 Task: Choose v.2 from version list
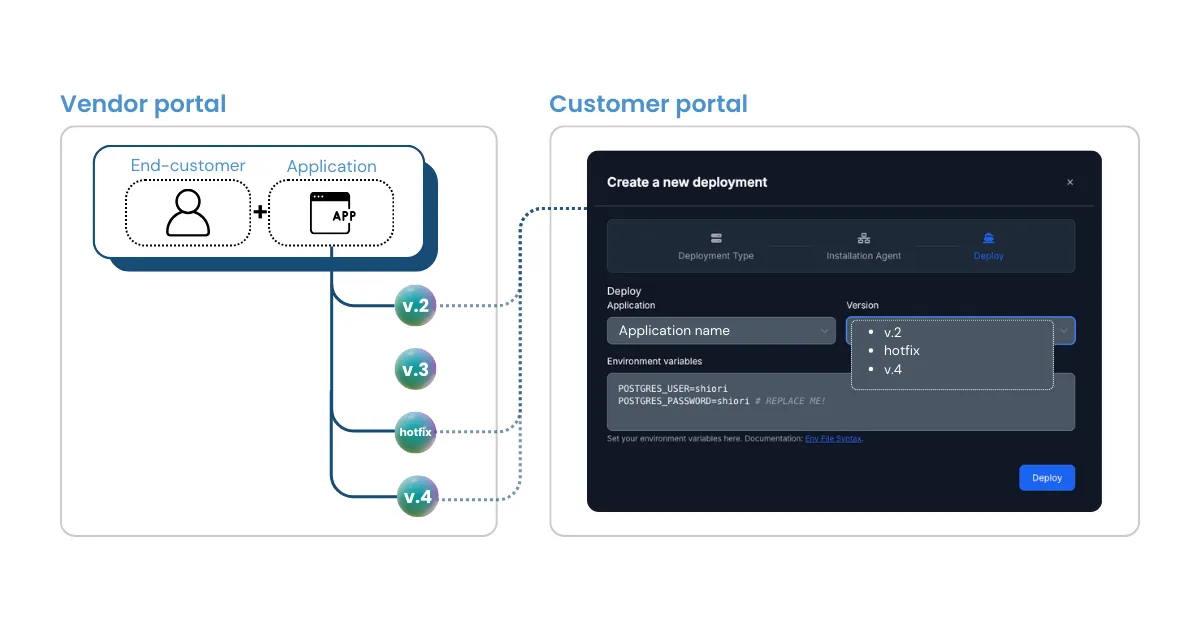pyautogui.click(x=893, y=332)
